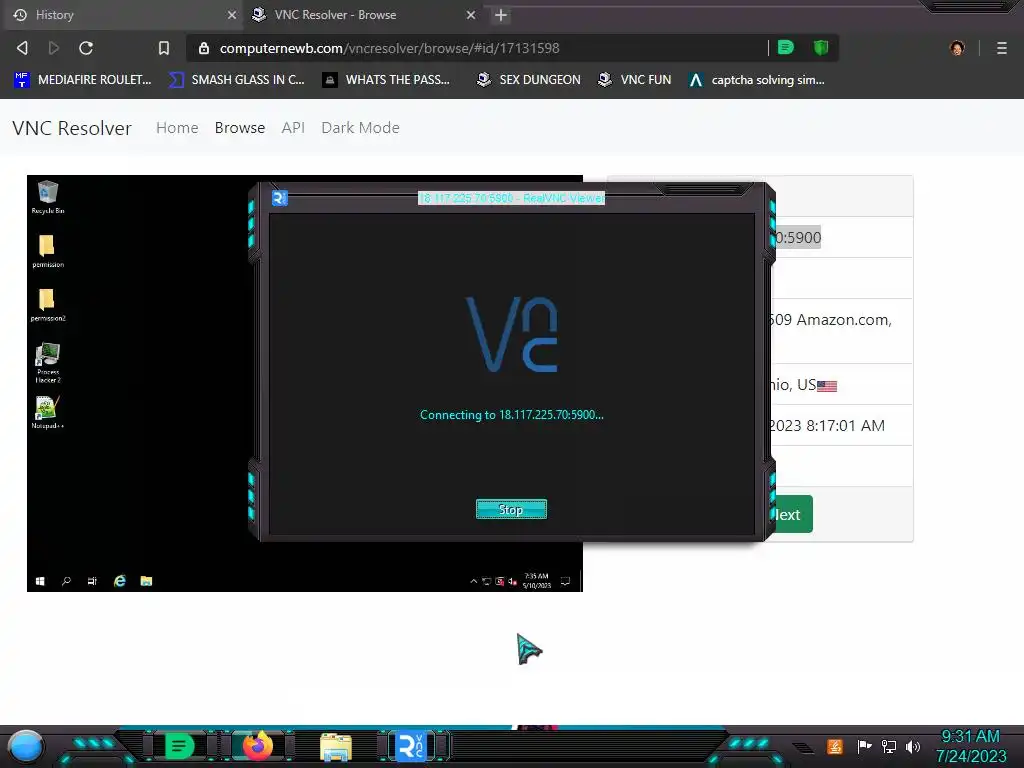Click the address bar URL
Image resolution: width=1024 pixels, height=768 pixels.
[x=389, y=48]
